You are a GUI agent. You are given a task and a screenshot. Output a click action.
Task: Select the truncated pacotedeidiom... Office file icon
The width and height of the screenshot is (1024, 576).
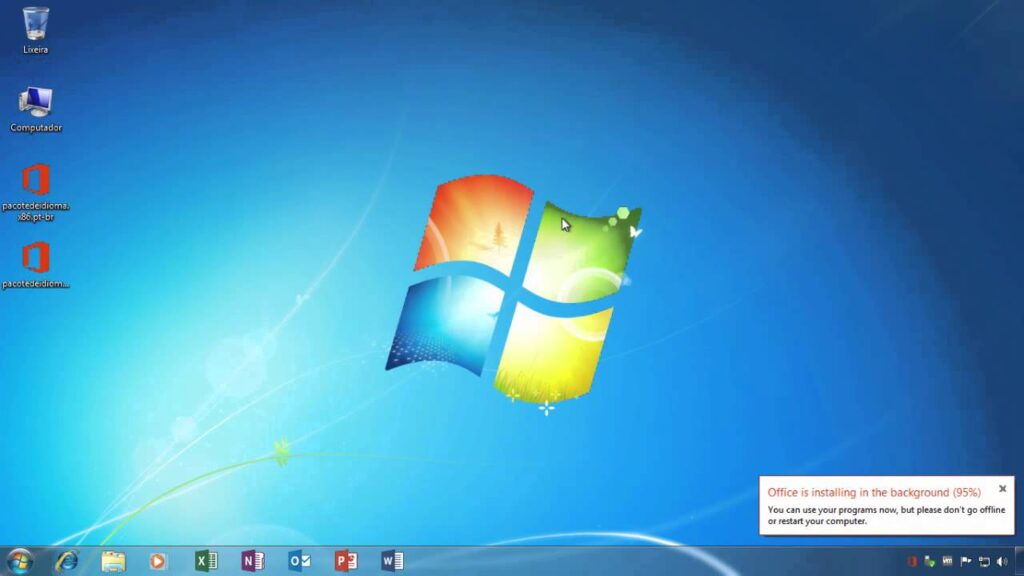(35, 264)
